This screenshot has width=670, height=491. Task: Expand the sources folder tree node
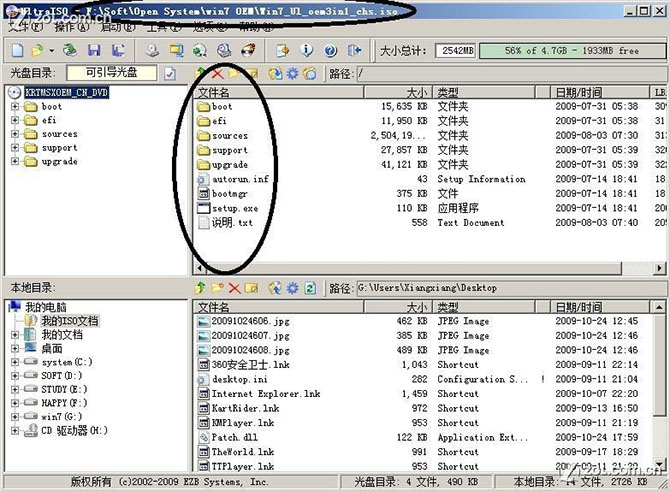point(16,134)
